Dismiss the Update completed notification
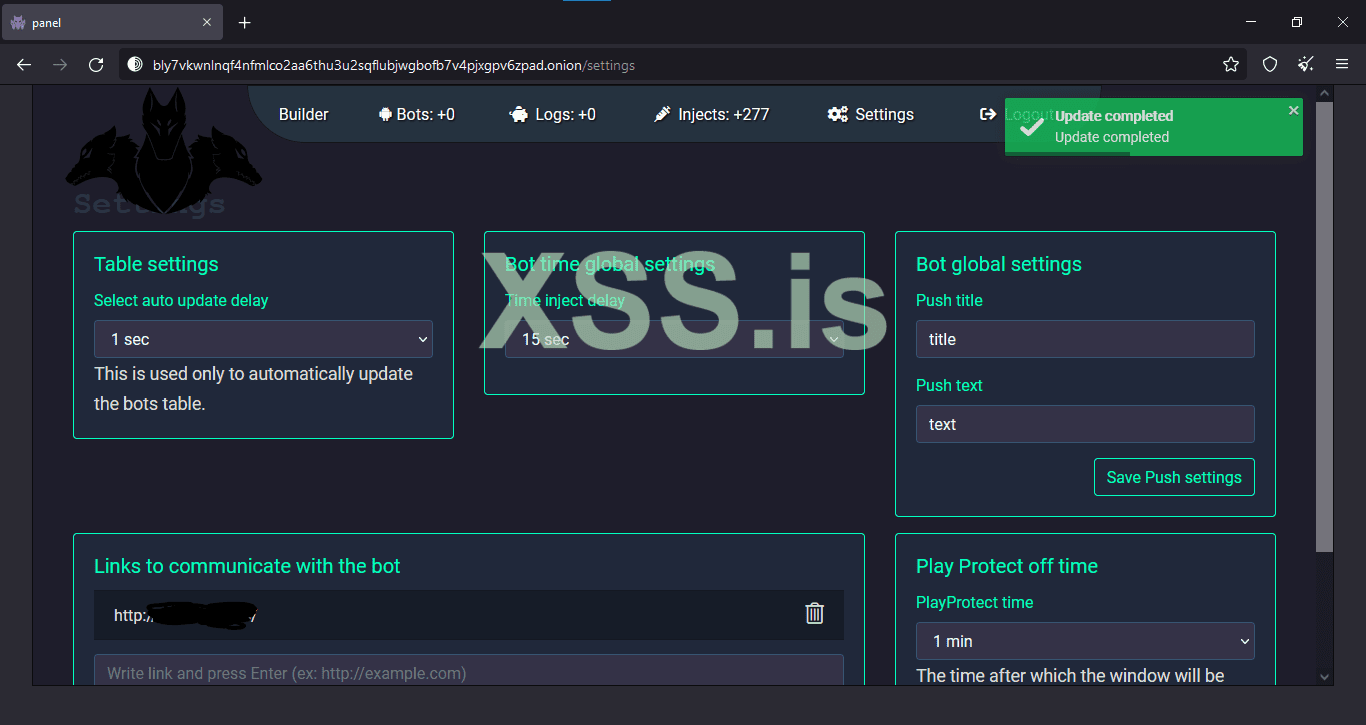The width and height of the screenshot is (1366, 725). (1293, 110)
